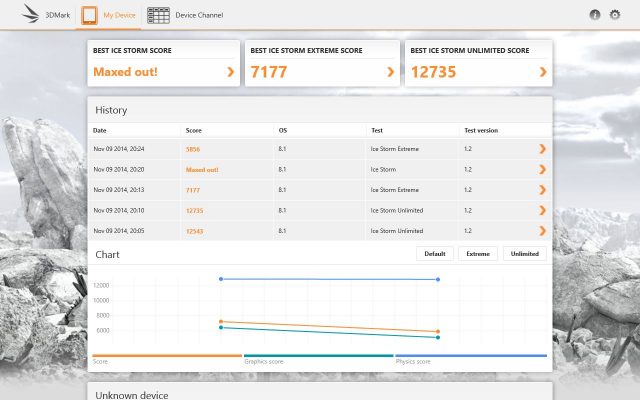Click the Unknown device heading

[132, 395]
